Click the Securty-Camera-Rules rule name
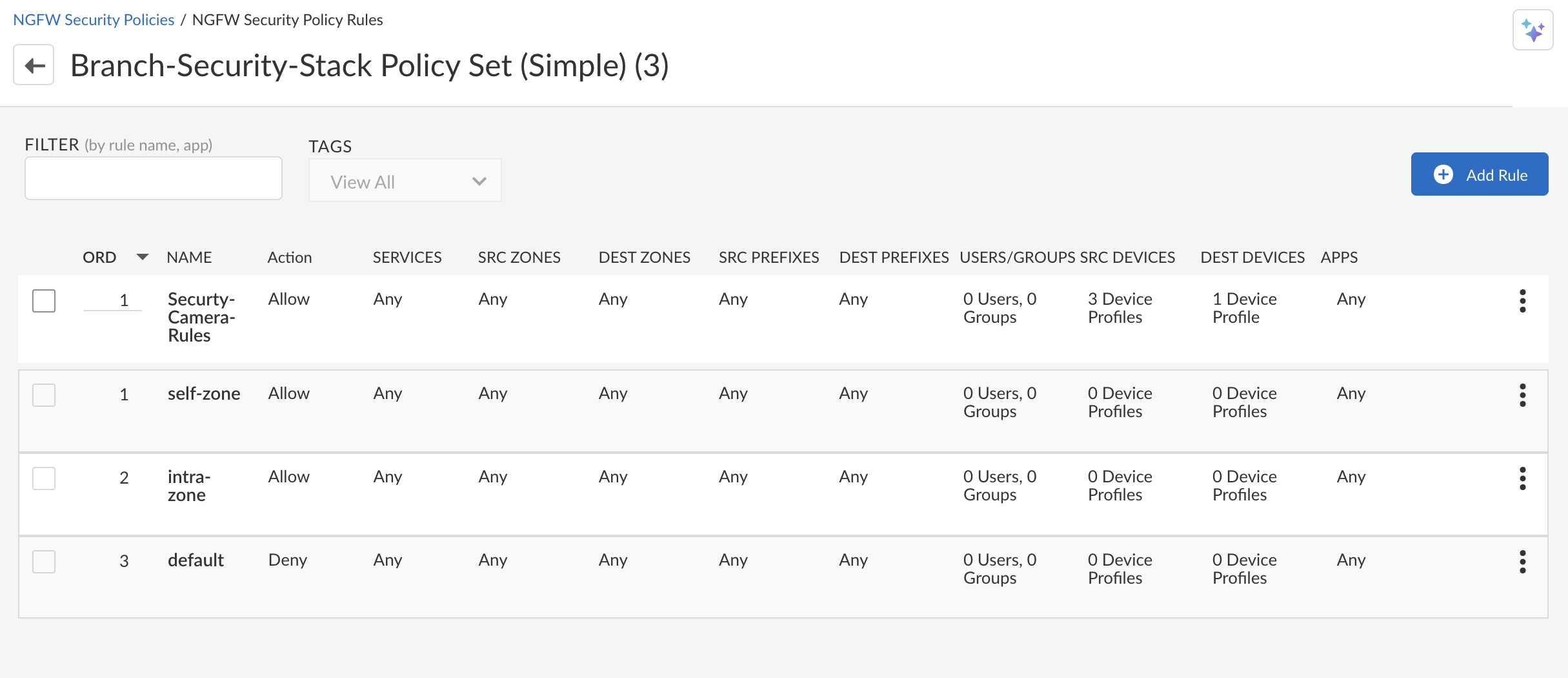The image size is (1568, 678). point(201,317)
